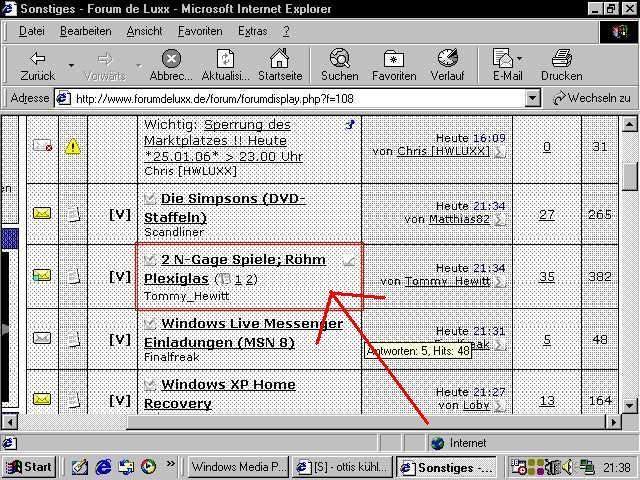Open the Extras menu

click(x=252, y=31)
